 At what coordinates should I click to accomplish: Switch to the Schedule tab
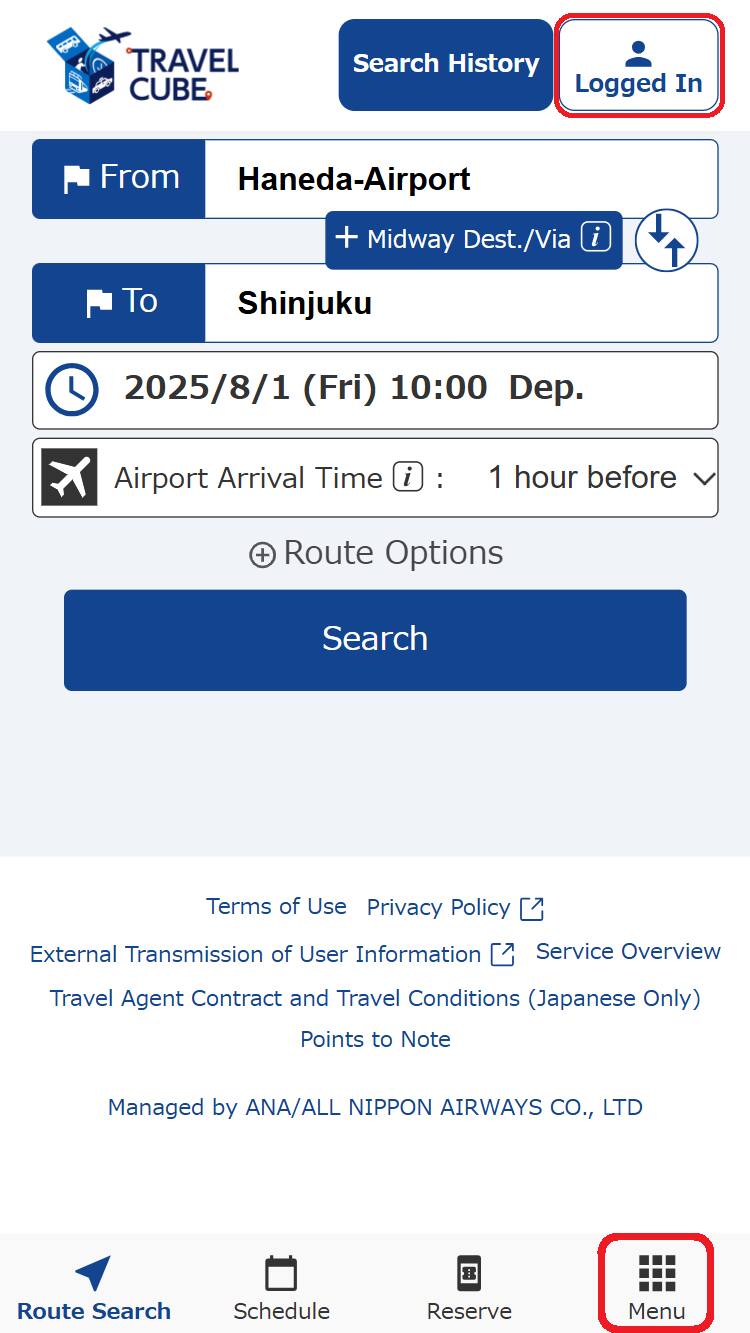tap(281, 1290)
